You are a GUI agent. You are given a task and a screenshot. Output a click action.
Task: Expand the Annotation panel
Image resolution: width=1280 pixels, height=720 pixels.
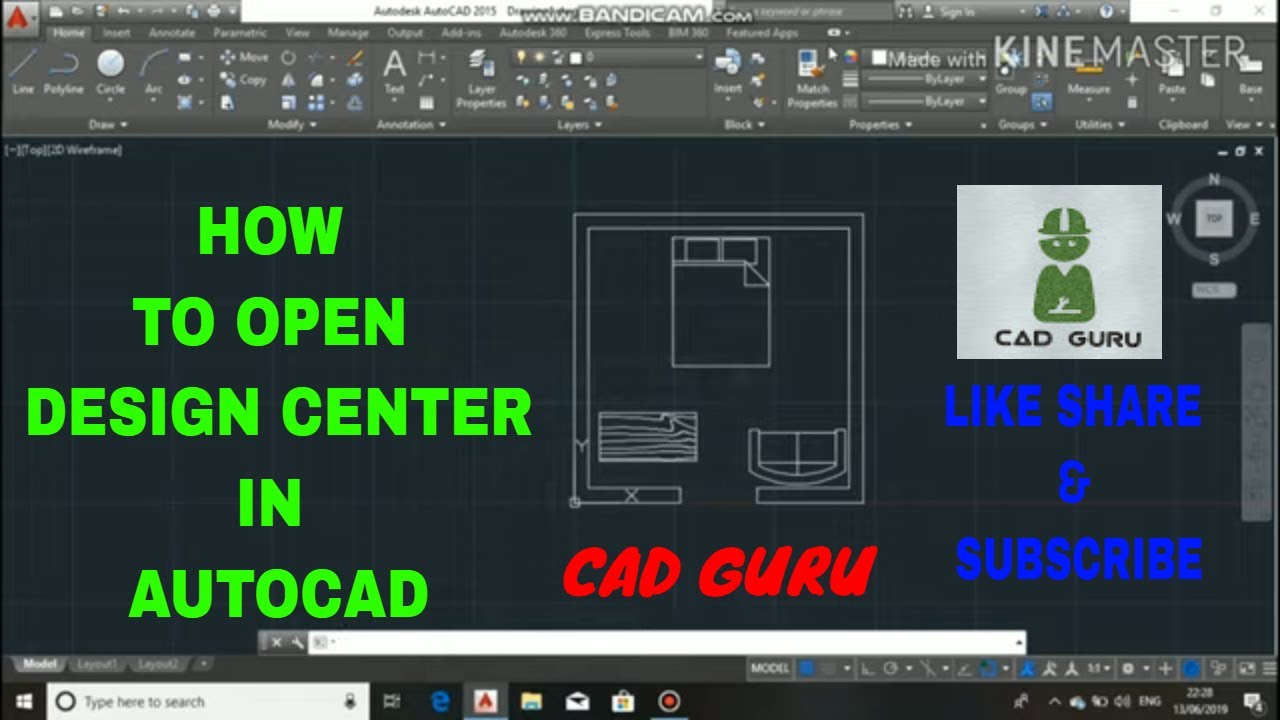coord(411,125)
